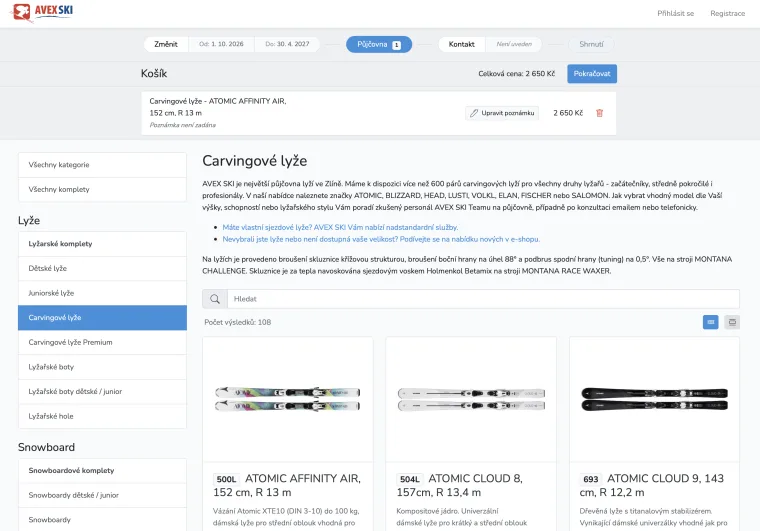Open the Juniorské lyže category

point(102,293)
